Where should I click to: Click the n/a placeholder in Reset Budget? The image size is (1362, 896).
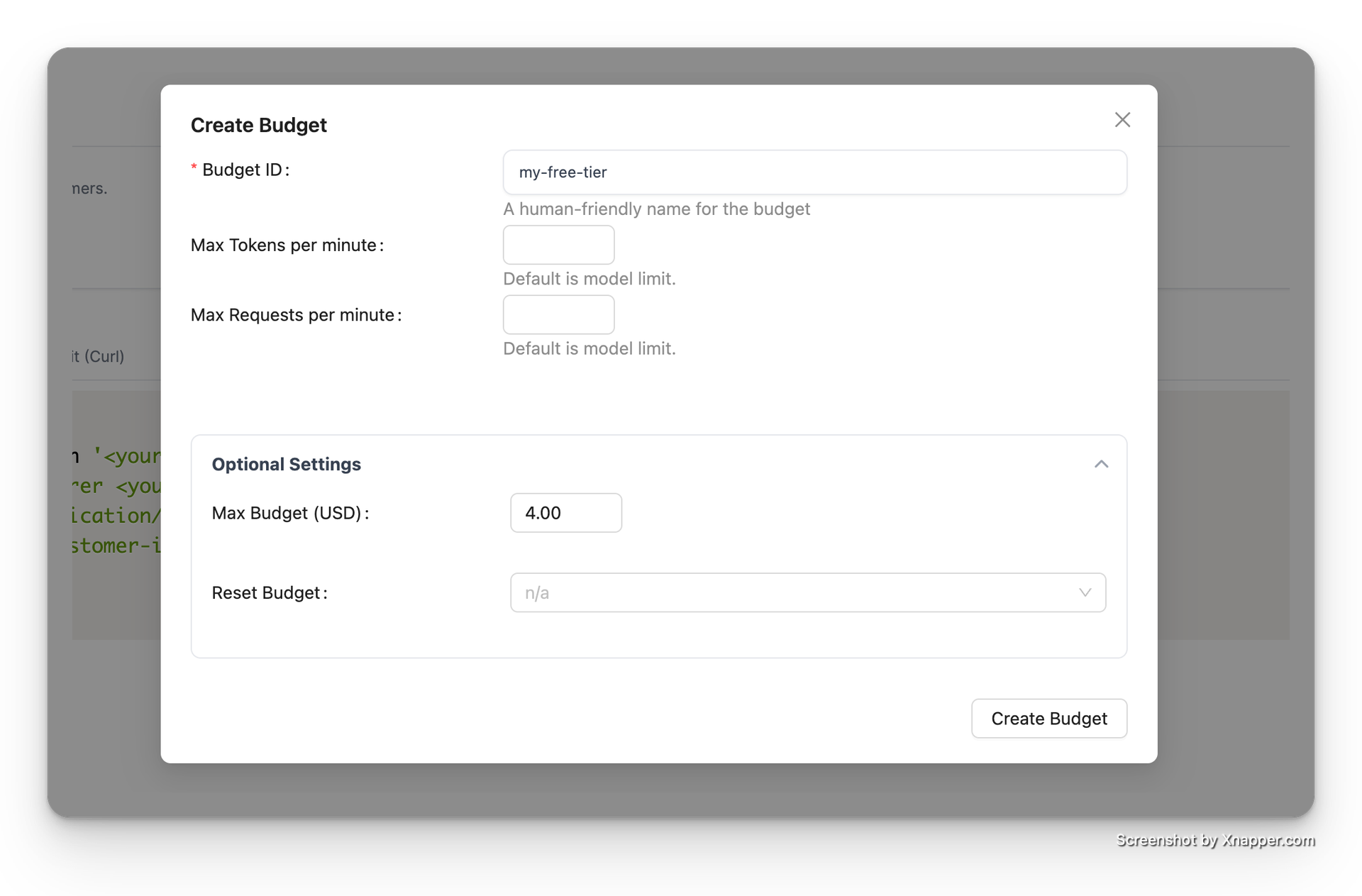(536, 592)
